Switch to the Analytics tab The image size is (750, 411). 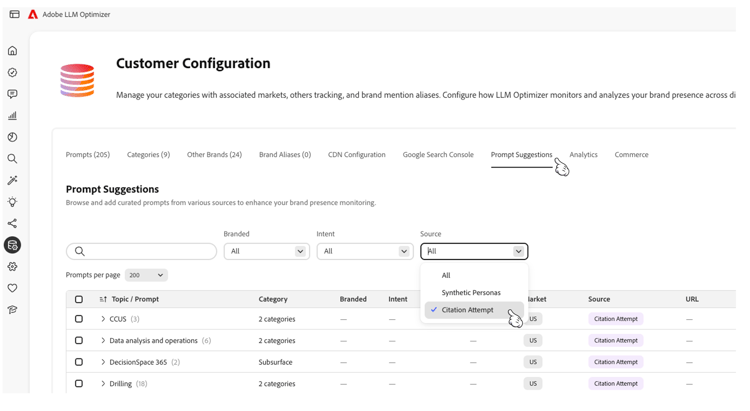tap(584, 155)
